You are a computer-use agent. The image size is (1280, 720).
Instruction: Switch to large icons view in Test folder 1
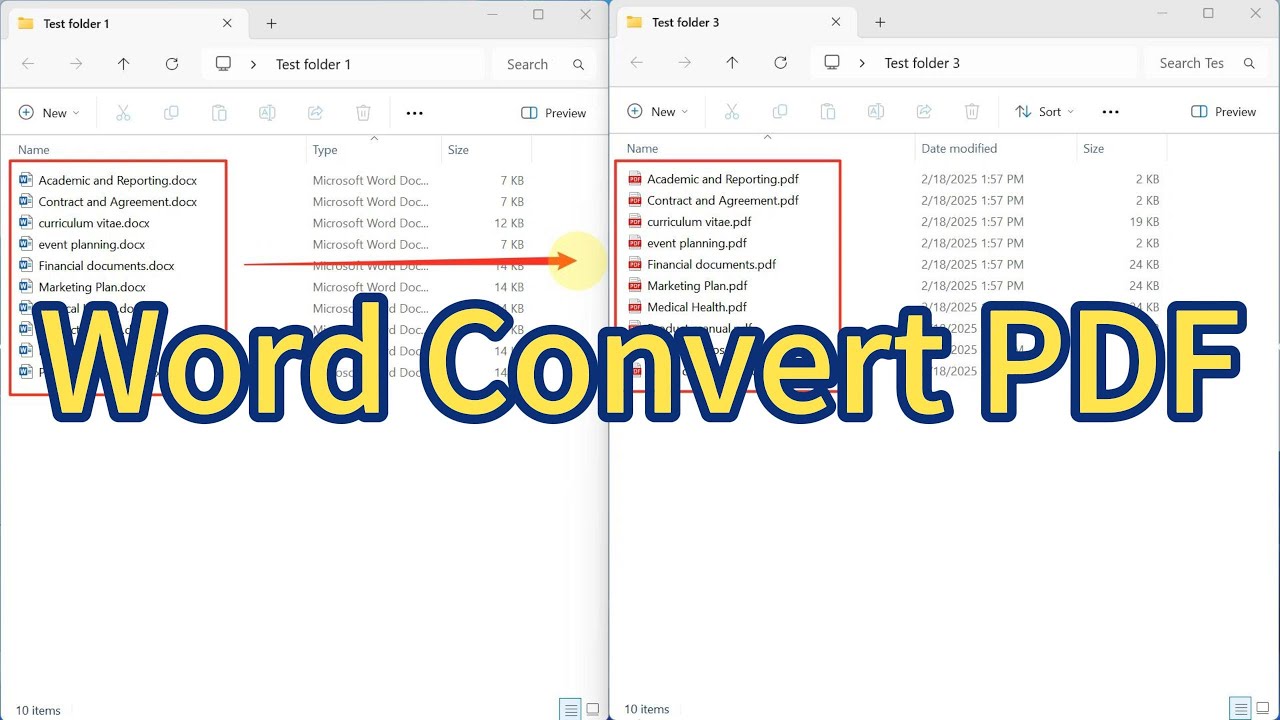593,710
